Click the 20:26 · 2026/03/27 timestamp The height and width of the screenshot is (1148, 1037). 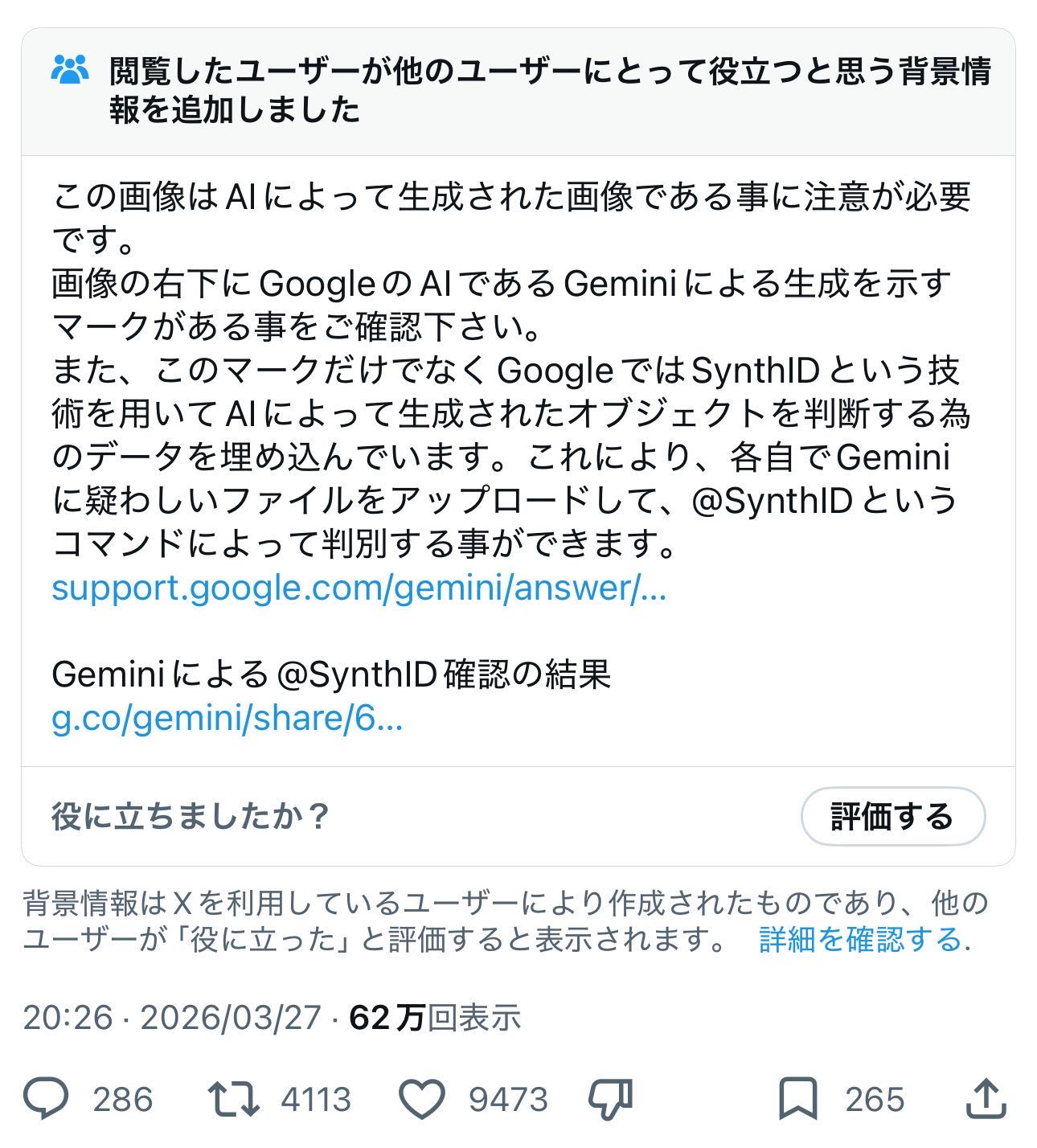pyautogui.click(x=172, y=1018)
